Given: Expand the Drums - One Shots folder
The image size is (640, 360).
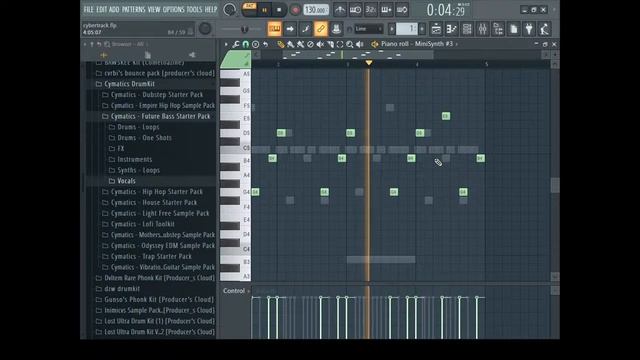Looking at the screenshot, I should point(141,138).
